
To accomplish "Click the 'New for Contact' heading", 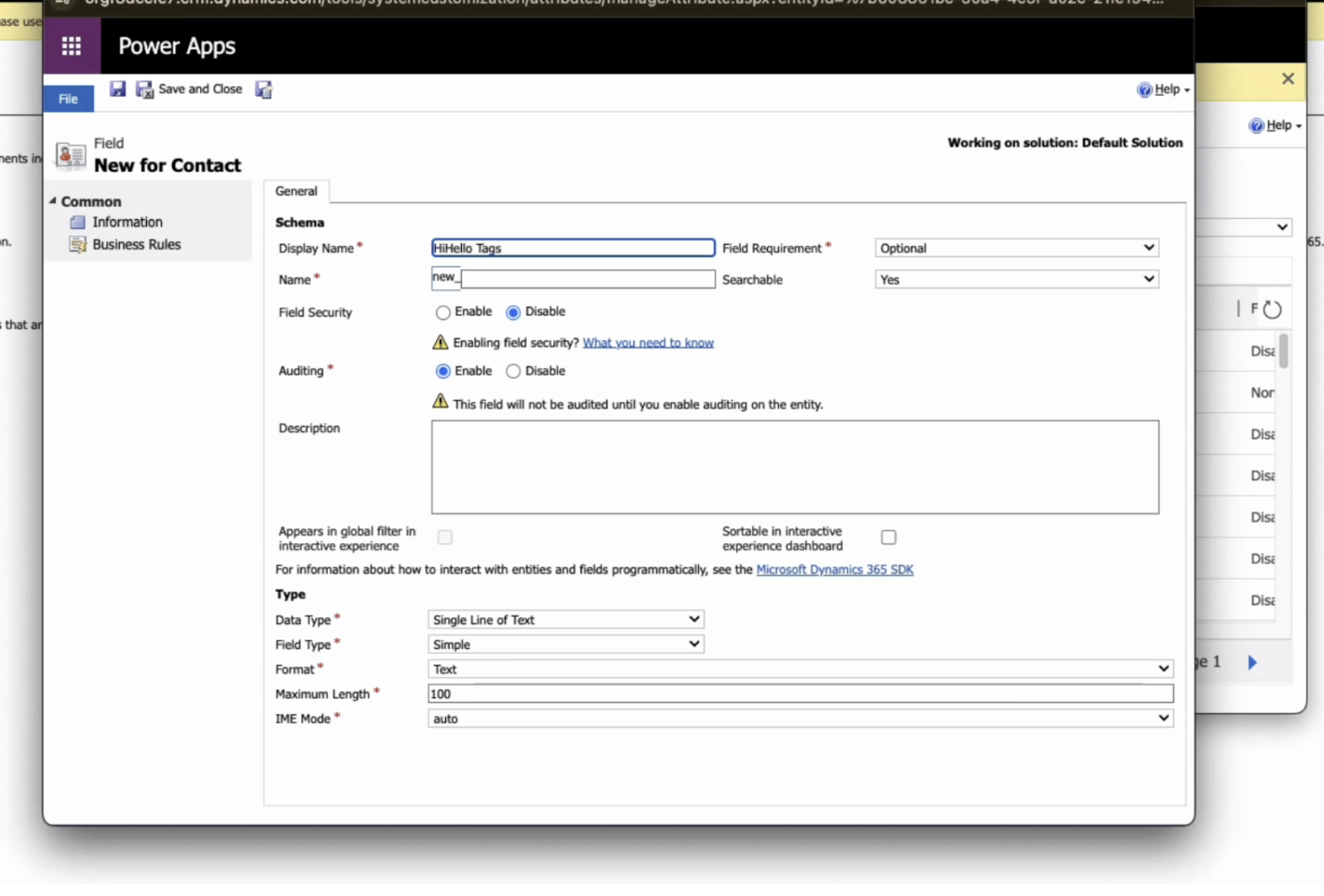I will 167,165.
